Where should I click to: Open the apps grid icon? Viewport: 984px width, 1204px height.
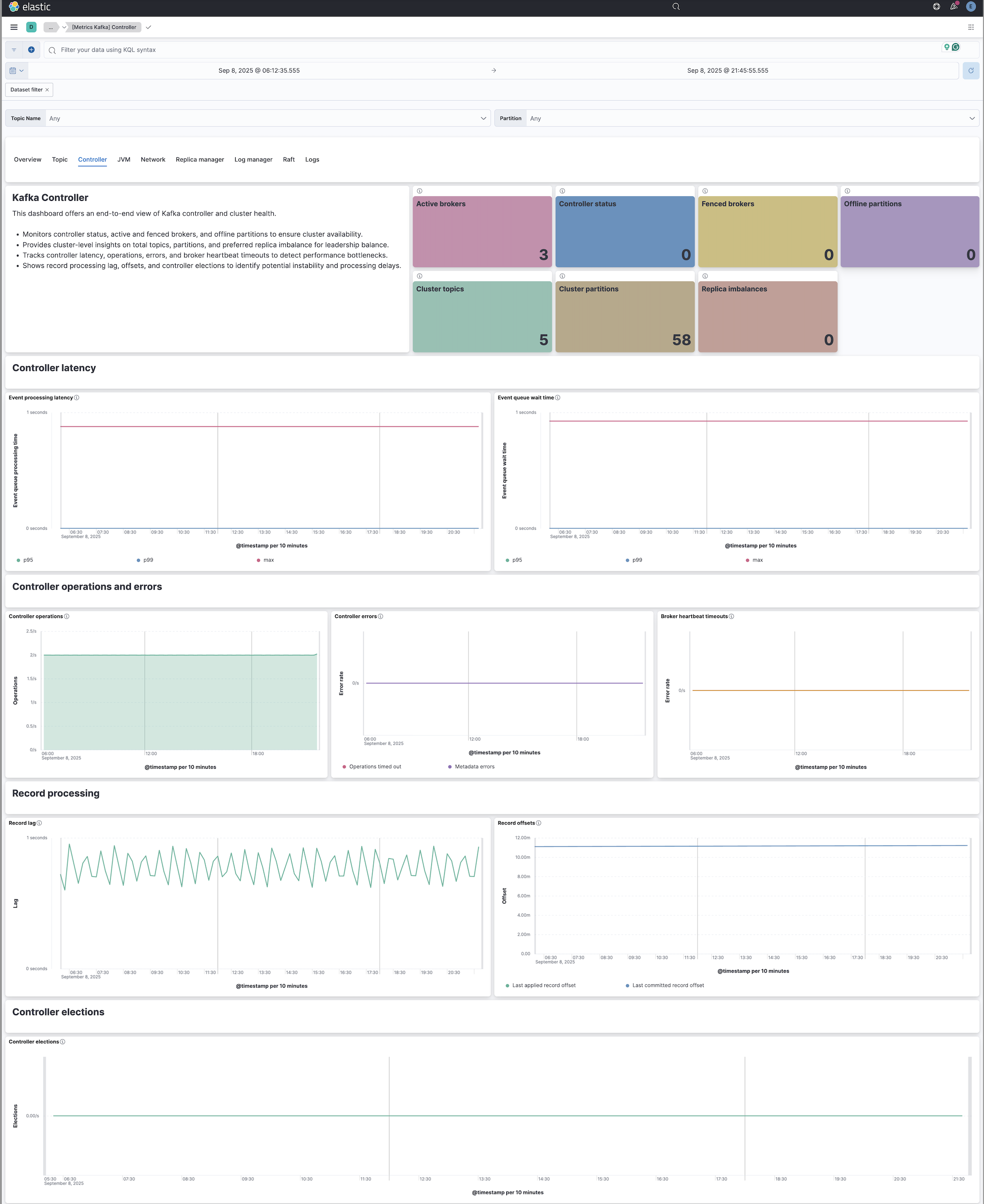point(970,27)
